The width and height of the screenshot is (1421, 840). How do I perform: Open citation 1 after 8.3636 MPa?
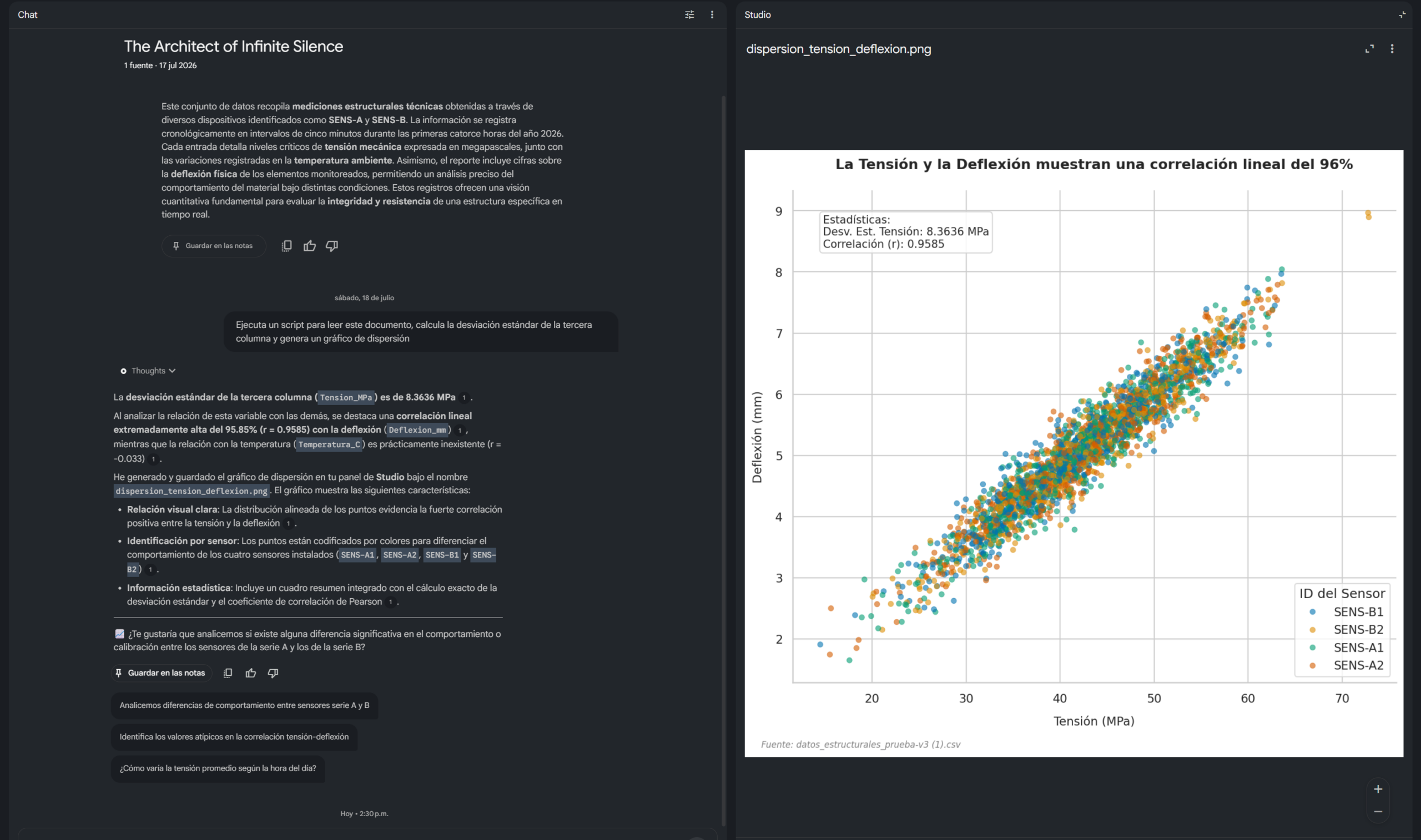463,398
